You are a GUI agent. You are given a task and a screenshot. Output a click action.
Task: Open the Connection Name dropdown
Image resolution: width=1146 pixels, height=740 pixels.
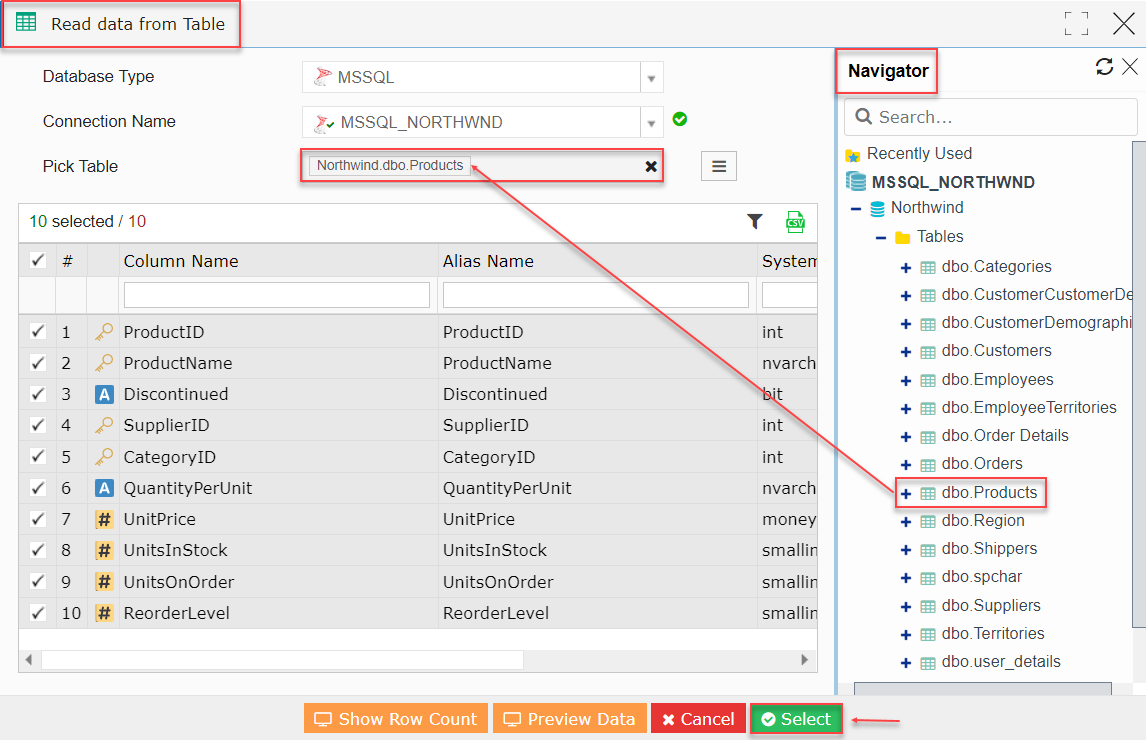651,123
